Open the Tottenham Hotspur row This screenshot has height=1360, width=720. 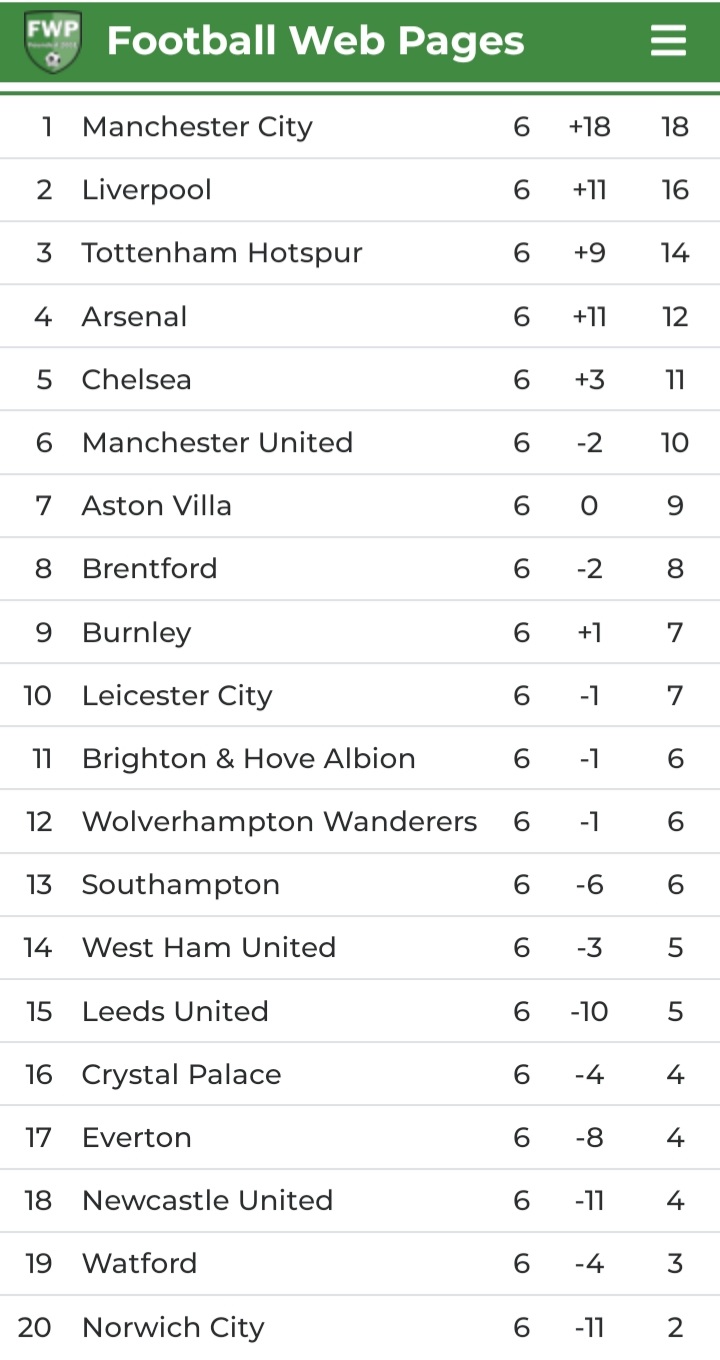[222, 253]
